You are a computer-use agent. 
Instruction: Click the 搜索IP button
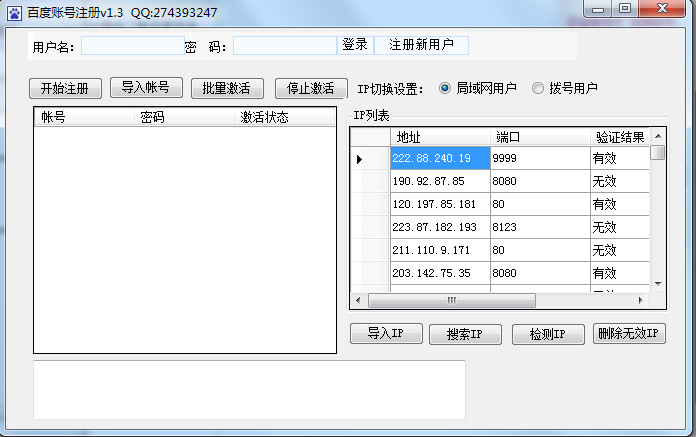click(x=465, y=334)
